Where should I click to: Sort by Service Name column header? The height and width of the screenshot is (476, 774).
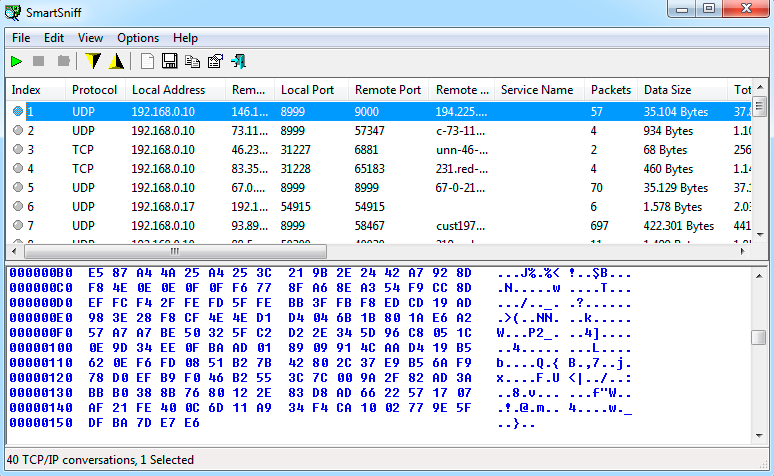tap(539, 90)
